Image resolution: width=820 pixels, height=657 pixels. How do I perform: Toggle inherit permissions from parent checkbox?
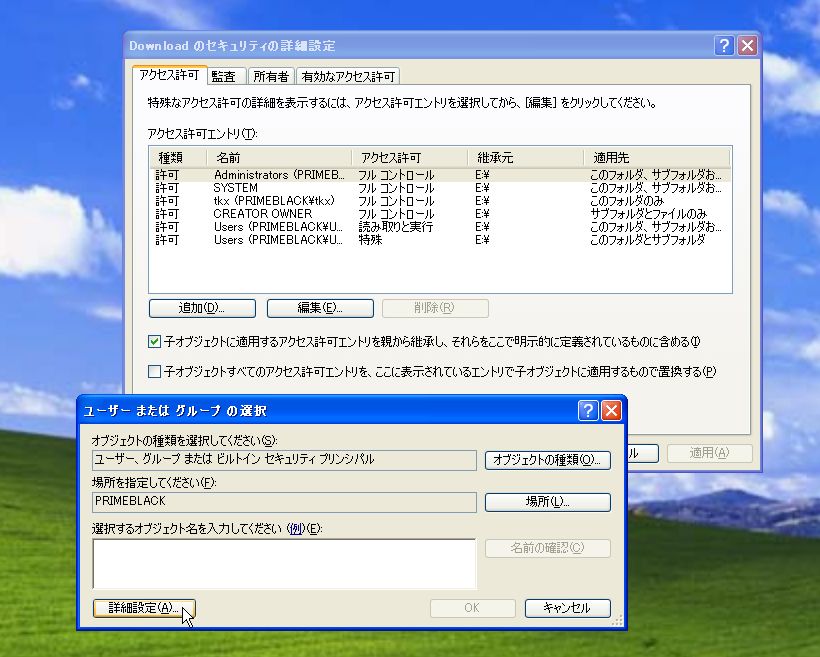click(x=154, y=342)
